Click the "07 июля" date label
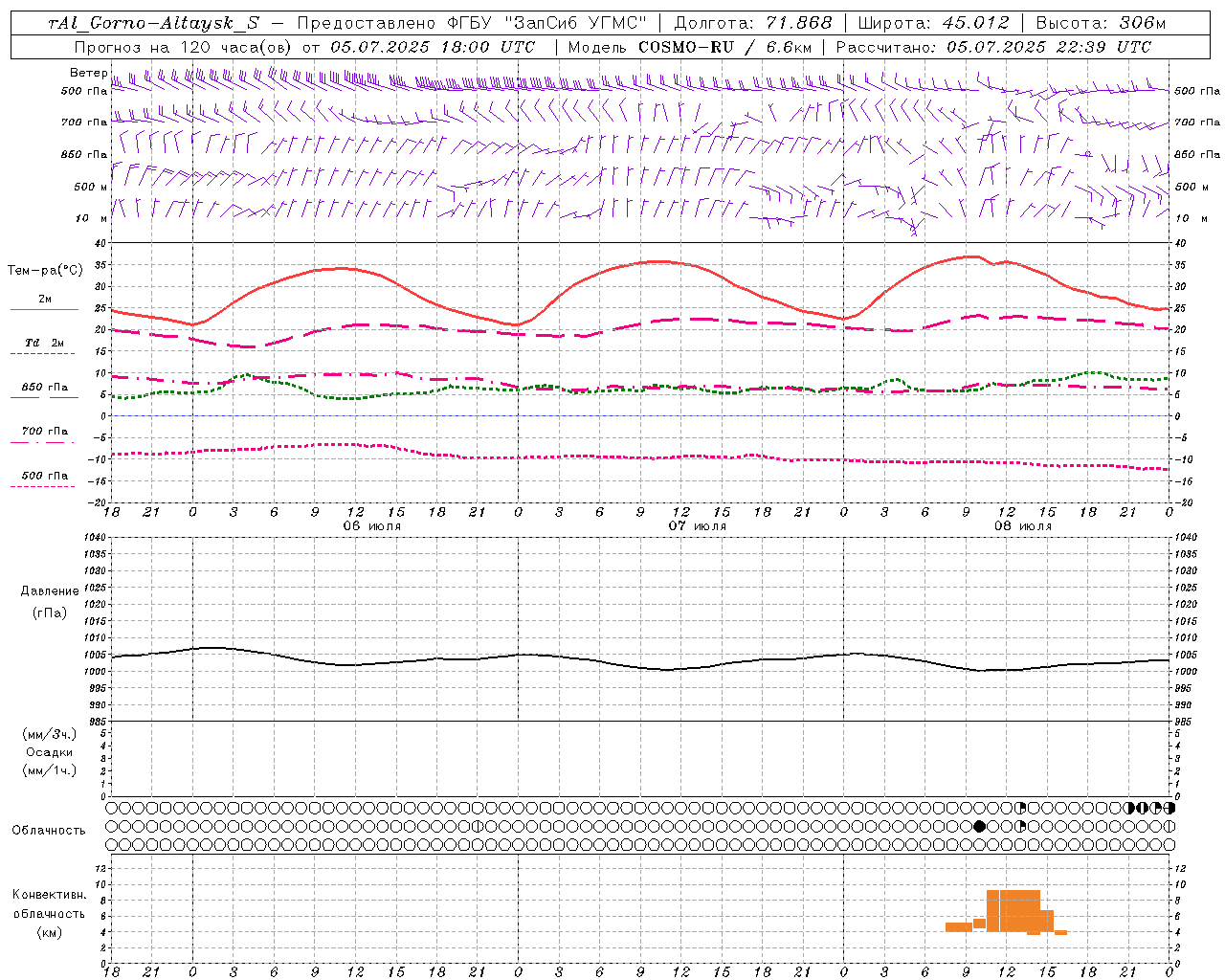This screenshot has width=1225, height=980. (698, 526)
